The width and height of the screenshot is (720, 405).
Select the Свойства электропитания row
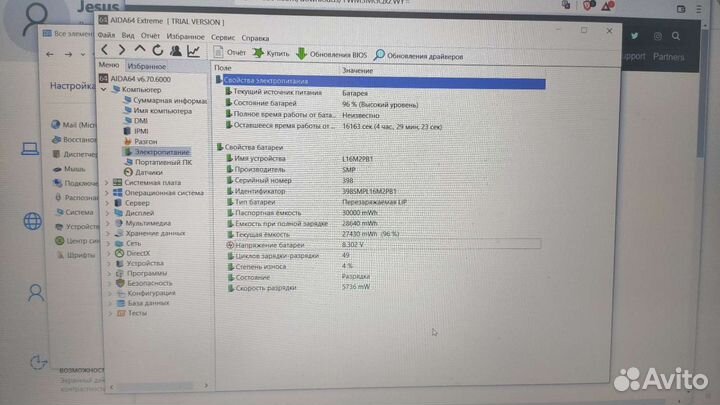381,83
